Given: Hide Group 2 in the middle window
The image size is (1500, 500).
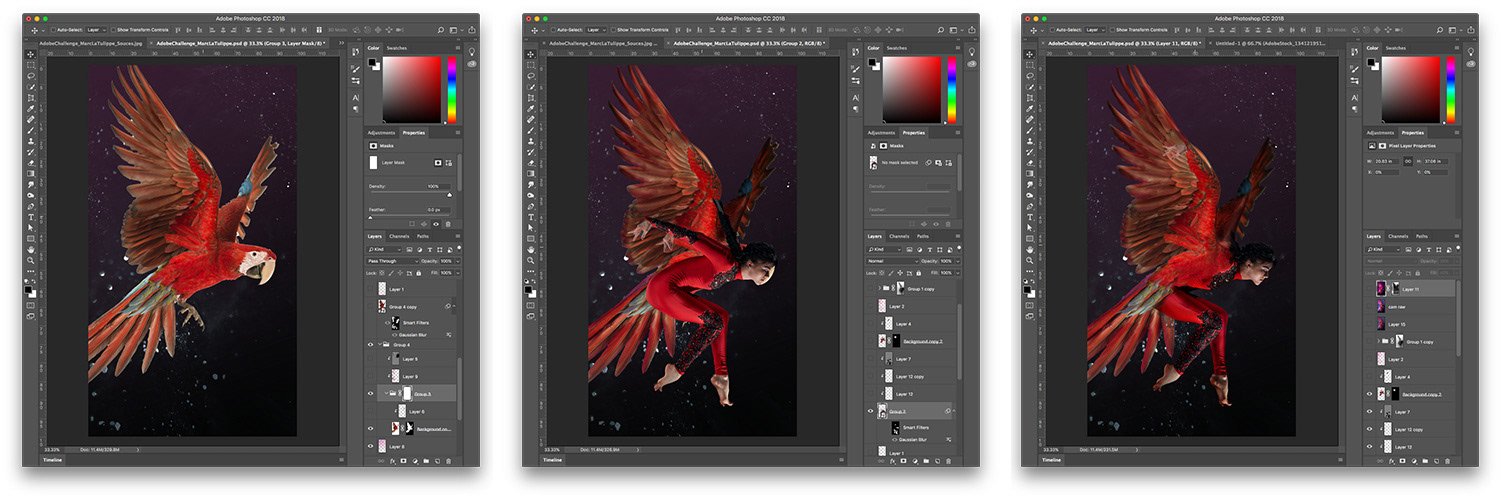Looking at the screenshot, I should (x=870, y=411).
